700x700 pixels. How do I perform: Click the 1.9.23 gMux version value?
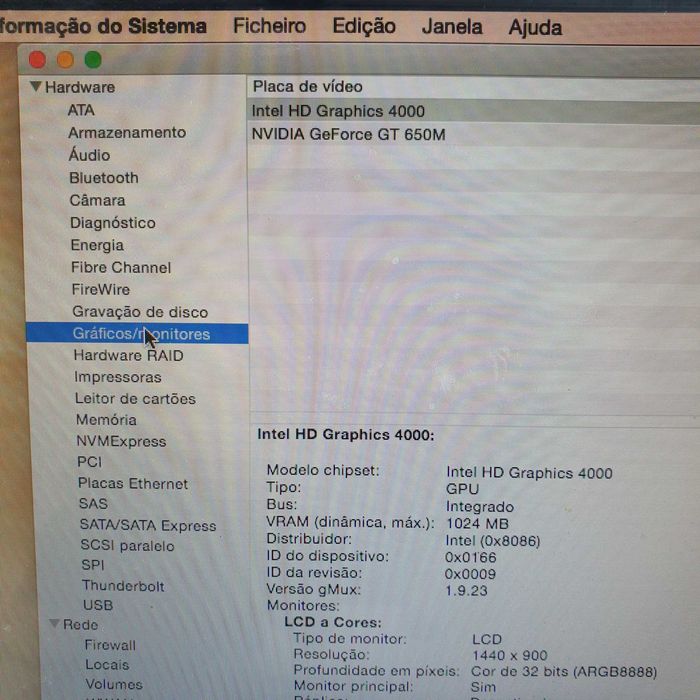click(x=466, y=591)
